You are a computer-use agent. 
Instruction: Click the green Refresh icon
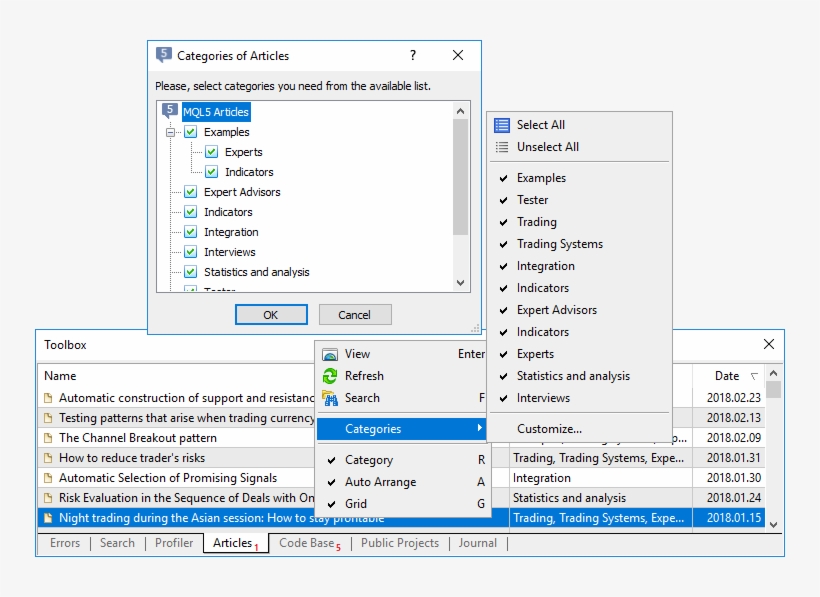click(x=330, y=376)
